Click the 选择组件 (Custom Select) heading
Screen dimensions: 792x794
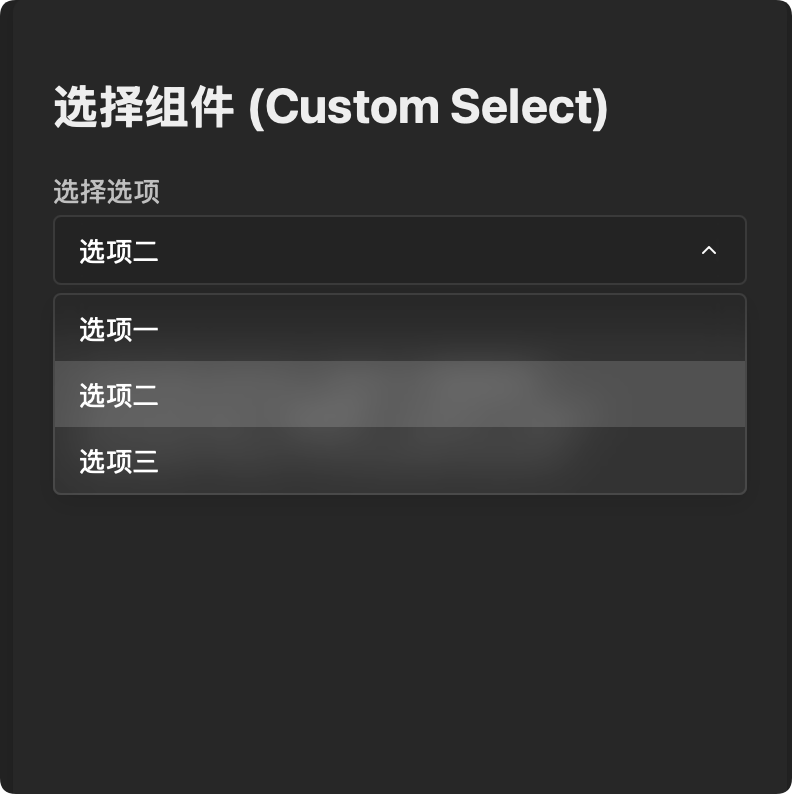[330, 108]
